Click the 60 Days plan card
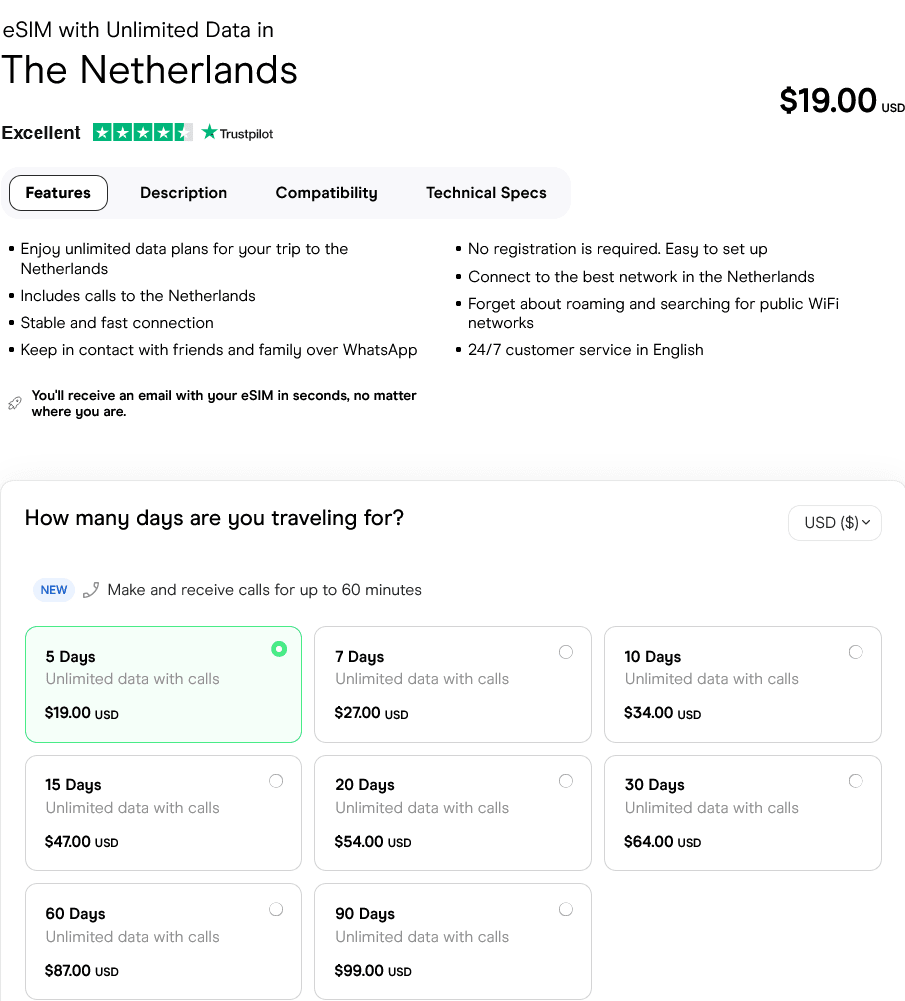 coord(163,941)
